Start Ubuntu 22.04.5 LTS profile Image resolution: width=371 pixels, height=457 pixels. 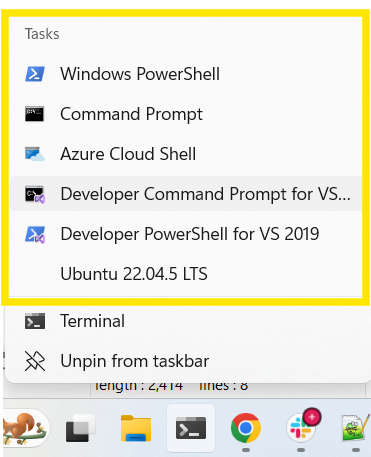(x=186, y=274)
